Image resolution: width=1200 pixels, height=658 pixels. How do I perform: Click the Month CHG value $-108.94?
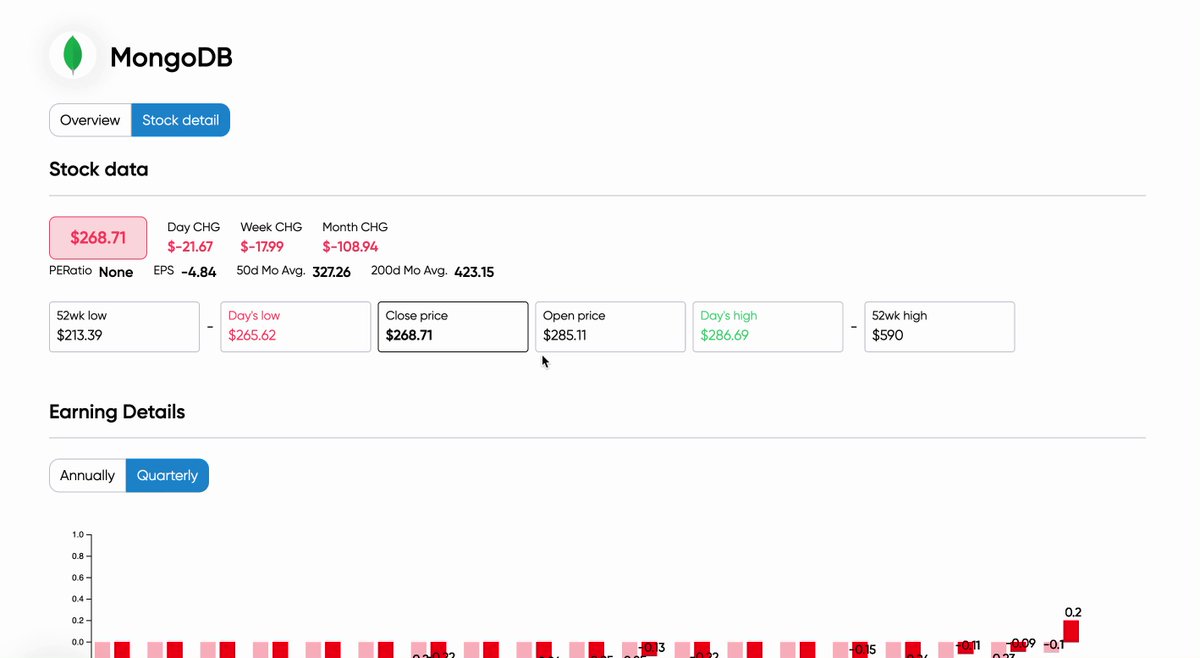(350, 247)
